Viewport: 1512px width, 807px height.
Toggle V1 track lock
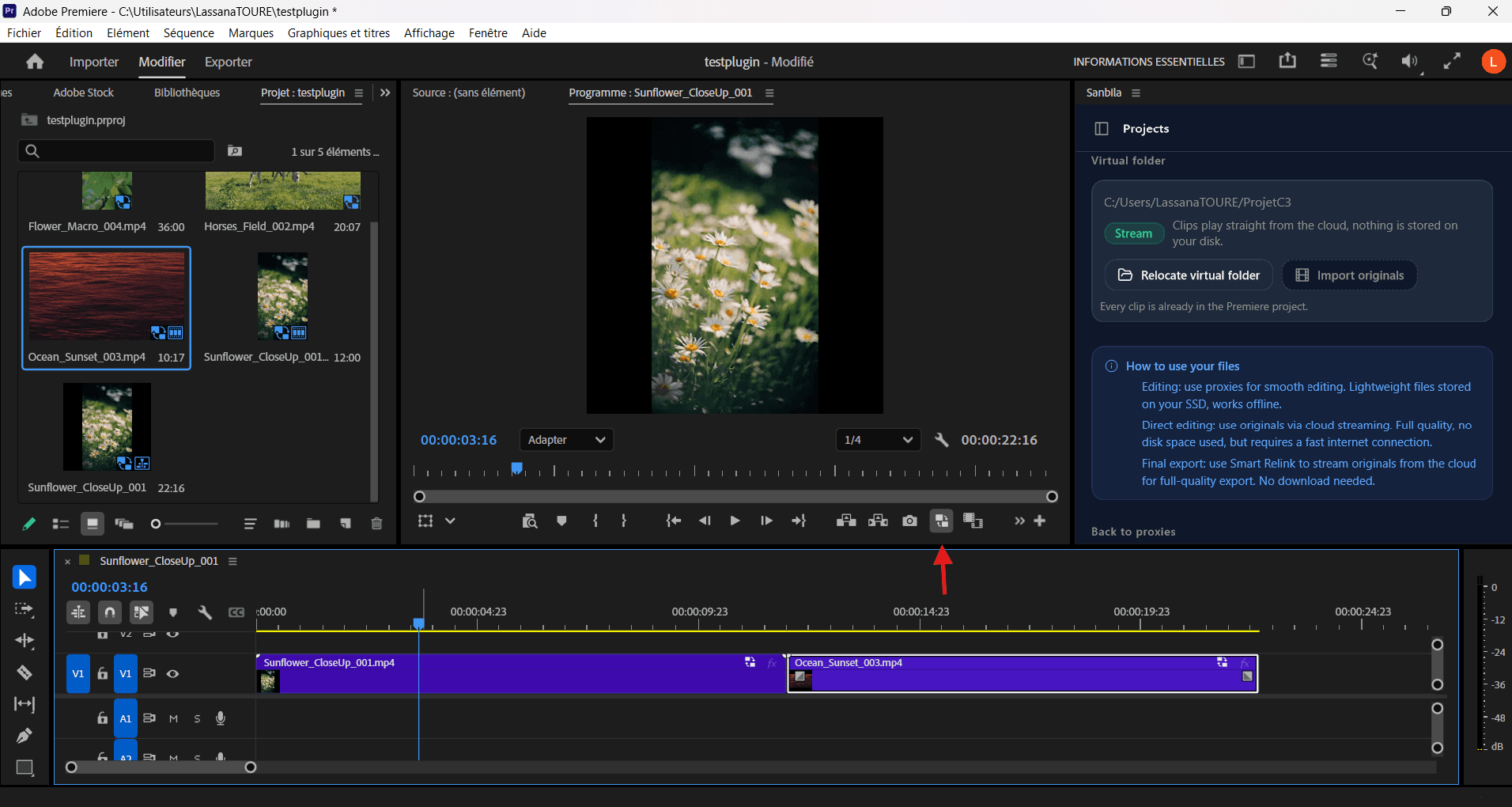coord(102,673)
